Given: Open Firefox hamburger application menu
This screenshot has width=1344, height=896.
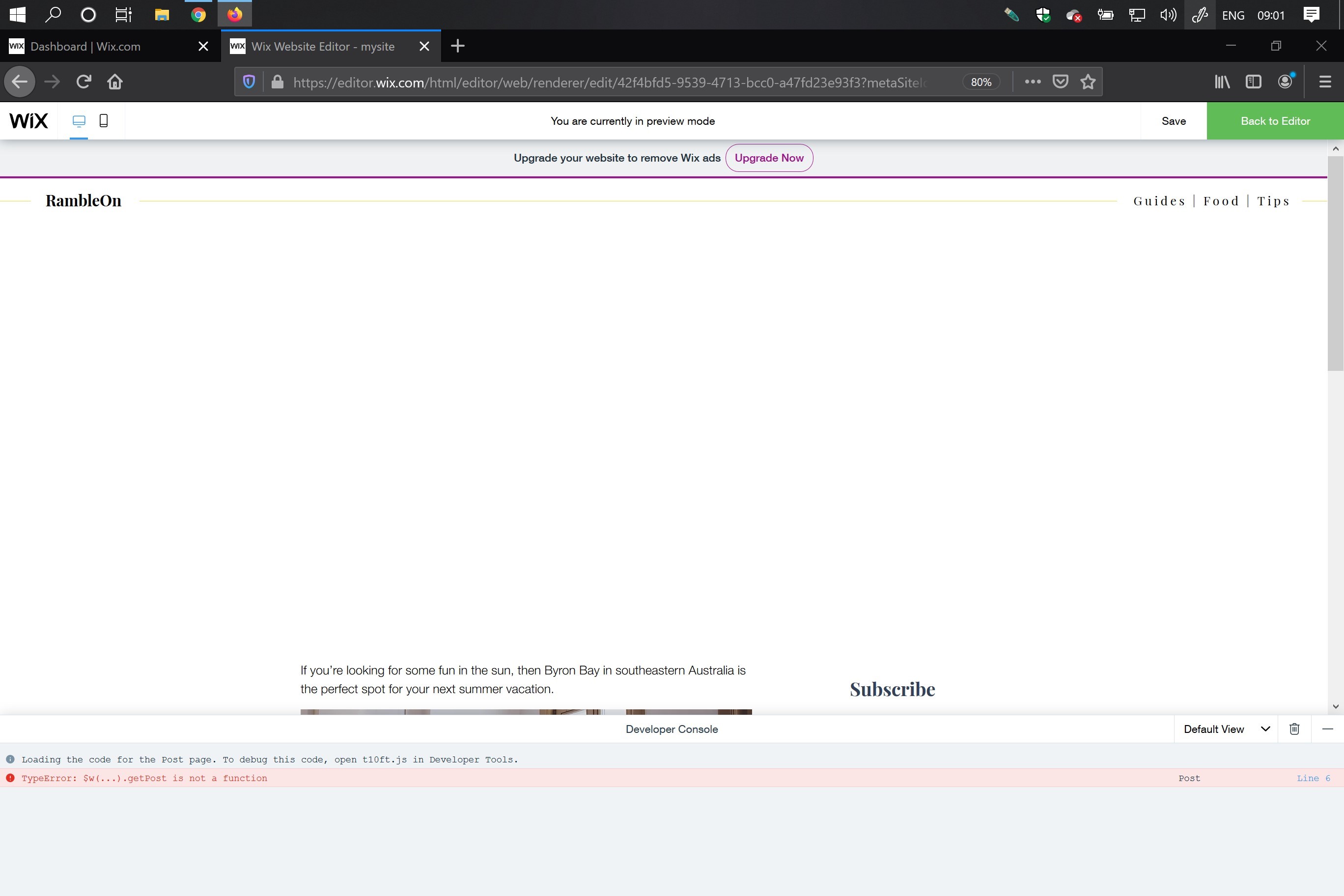Looking at the screenshot, I should point(1325,82).
